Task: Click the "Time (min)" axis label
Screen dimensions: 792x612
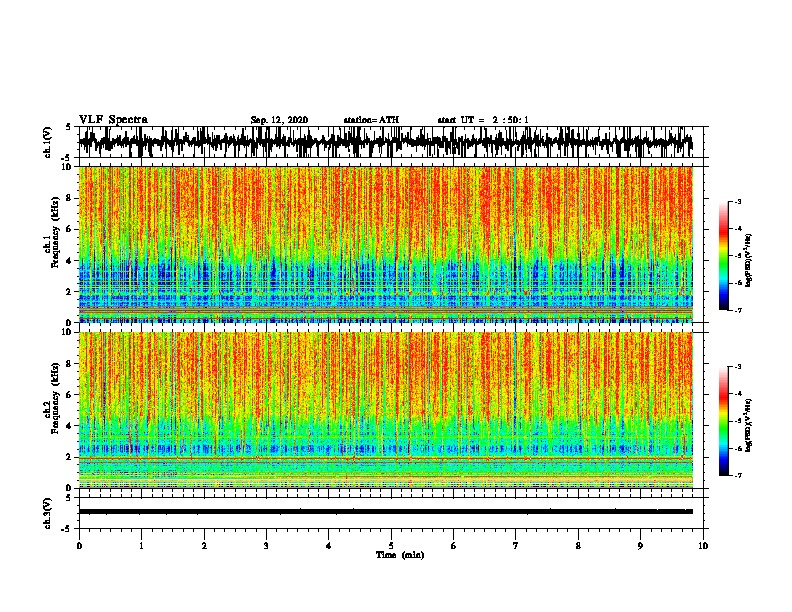Action: click(x=400, y=555)
